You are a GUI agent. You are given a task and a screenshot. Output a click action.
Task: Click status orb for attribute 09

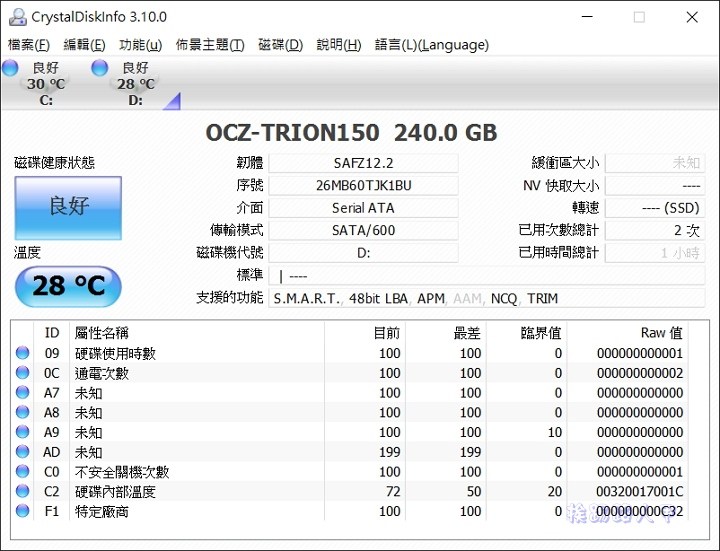pos(22,353)
